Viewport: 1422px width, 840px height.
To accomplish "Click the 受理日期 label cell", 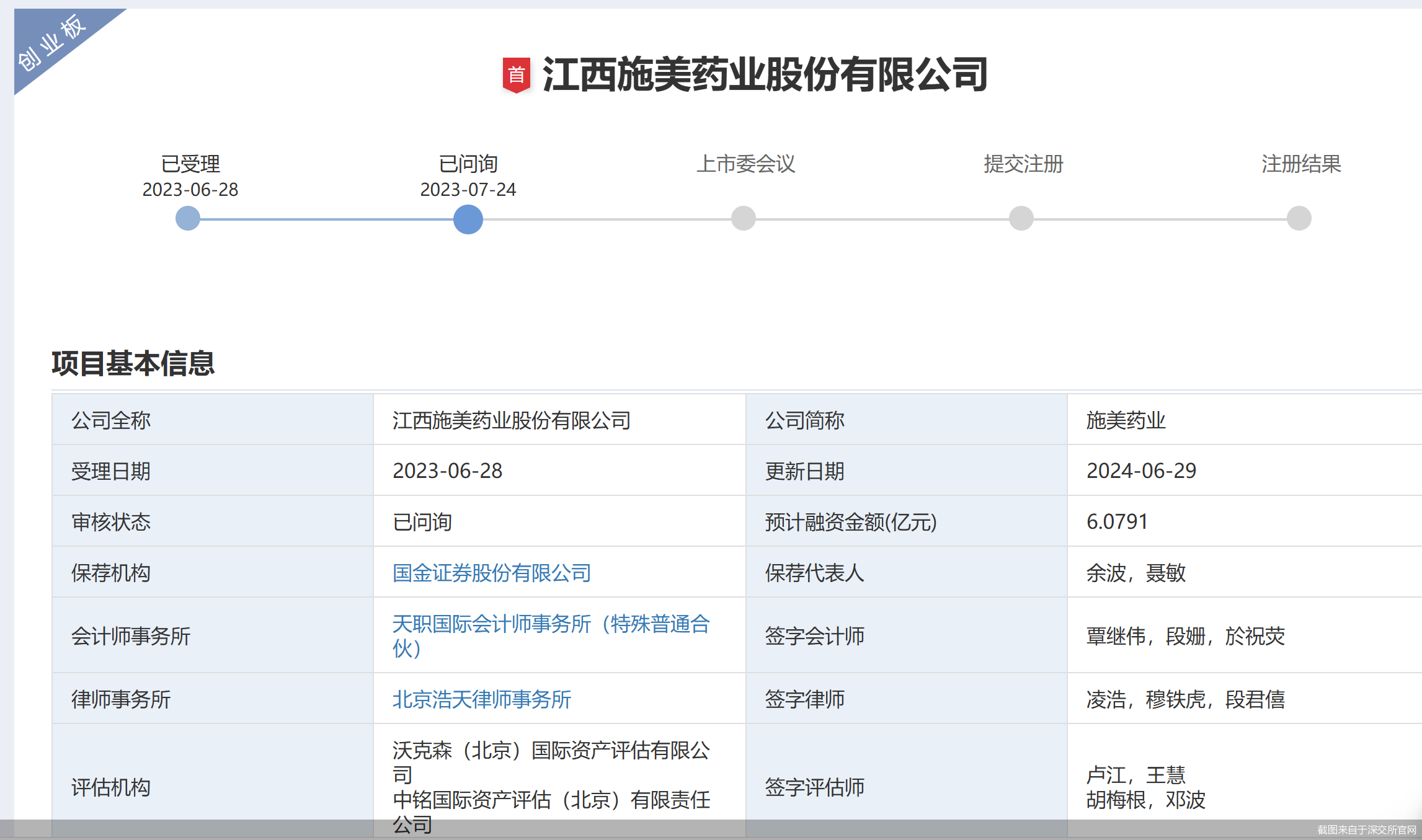I will (x=213, y=471).
